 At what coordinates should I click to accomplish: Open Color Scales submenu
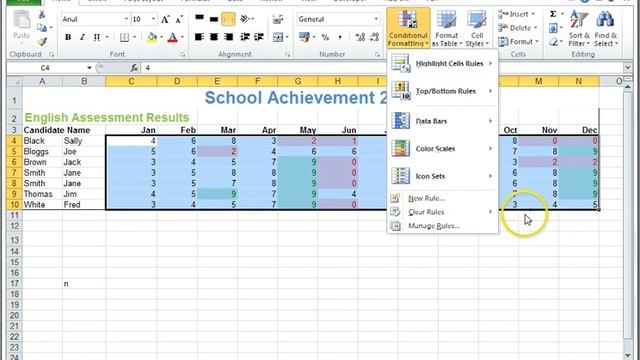pyautogui.click(x=442, y=149)
